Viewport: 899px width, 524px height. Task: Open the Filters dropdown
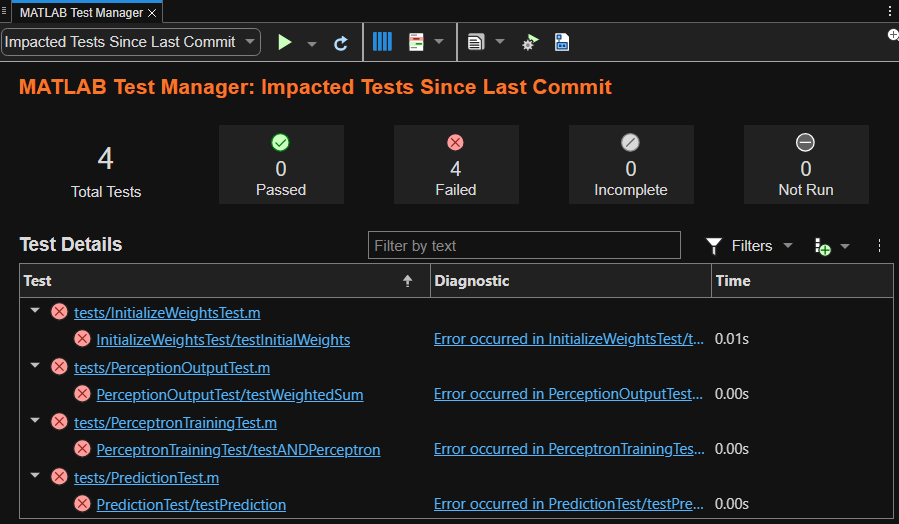pyautogui.click(x=750, y=246)
